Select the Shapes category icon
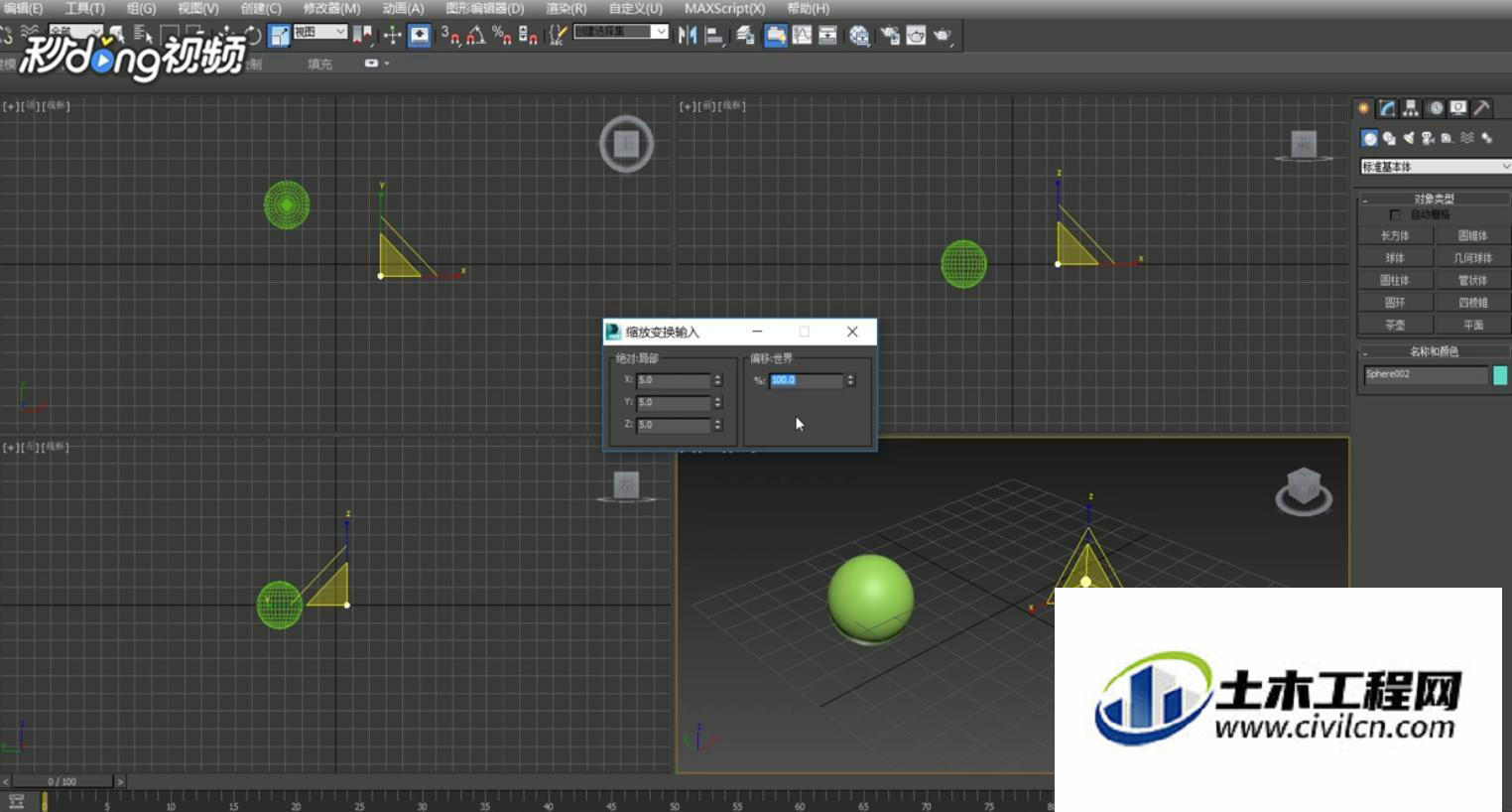The image size is (1512, 812). 1389,138
